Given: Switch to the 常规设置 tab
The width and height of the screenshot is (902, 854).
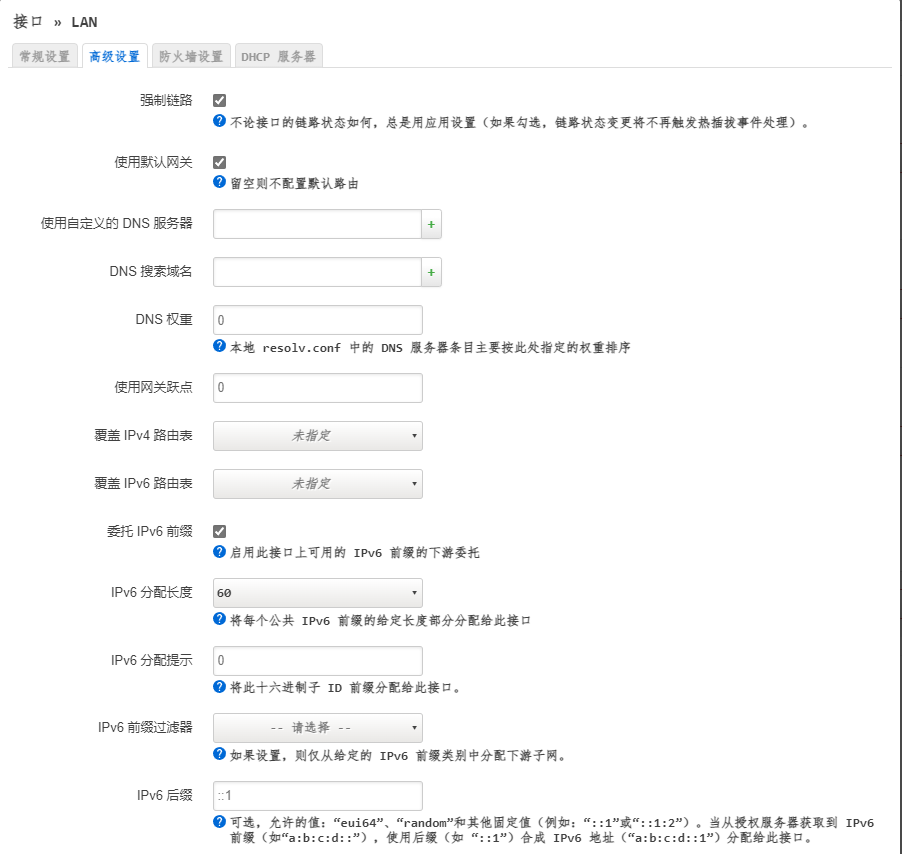Looking at the screenshot, I should [x=43, y=56].
